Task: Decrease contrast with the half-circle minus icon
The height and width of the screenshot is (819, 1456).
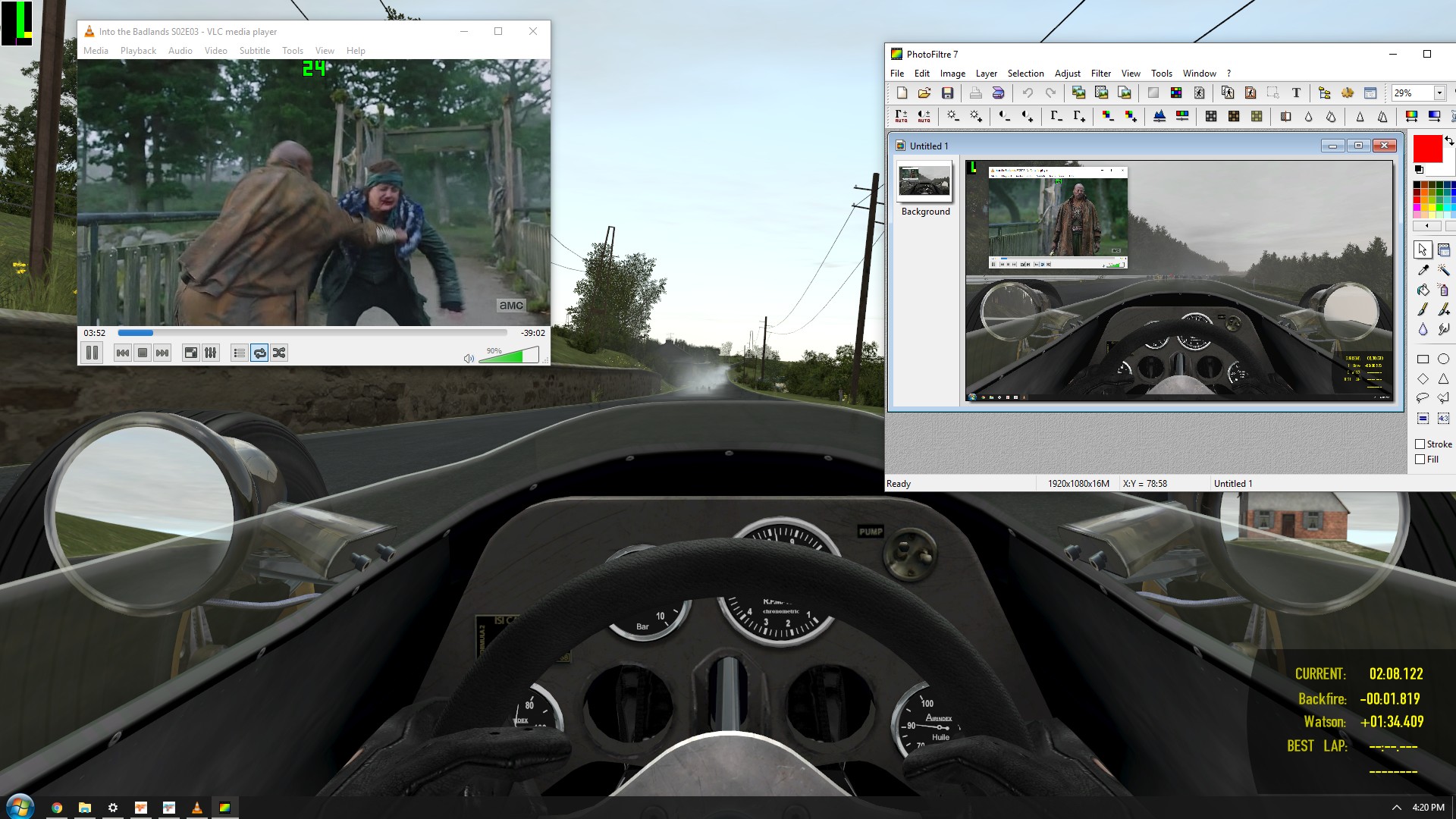Action: click(1004, 116)
